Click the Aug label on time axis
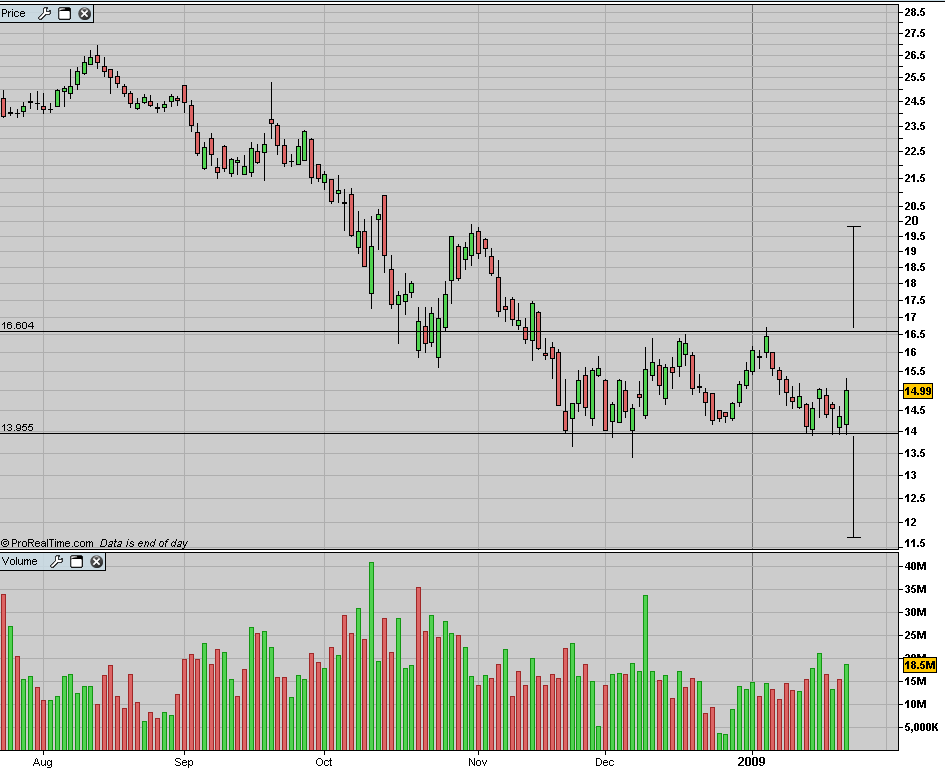Viewport: 945px width, 768px height. 43,762
